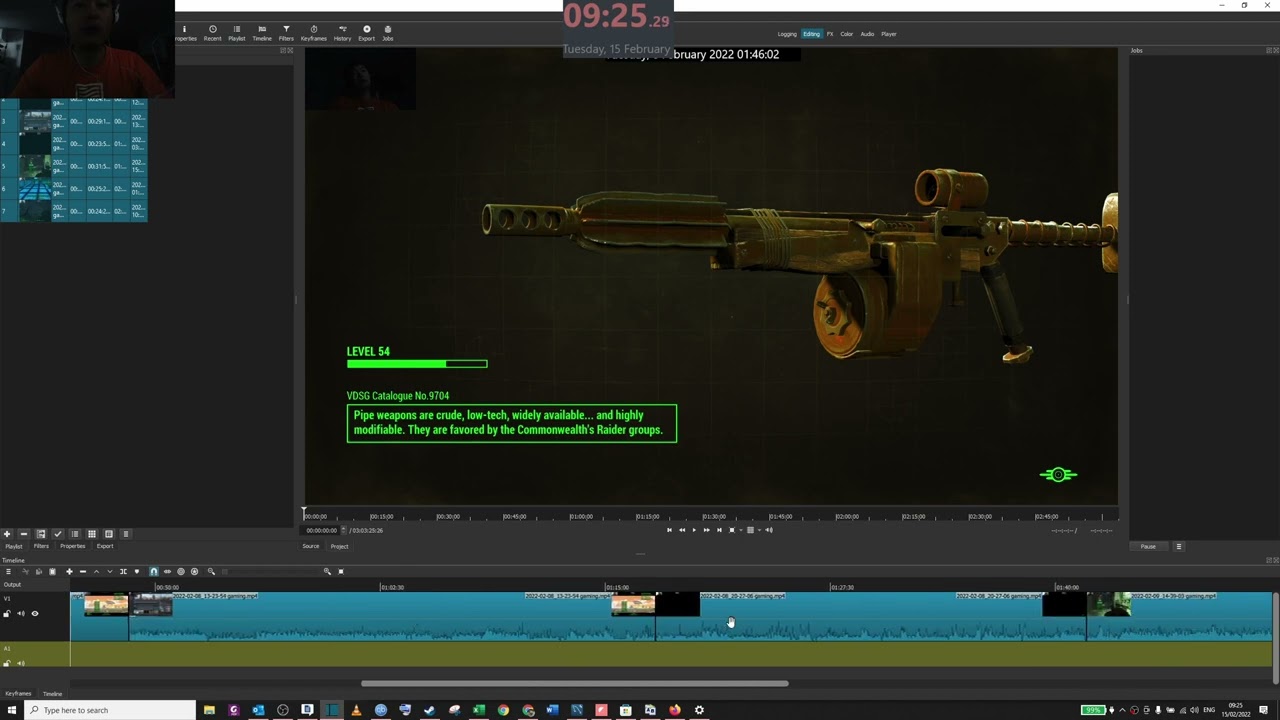Open the playlist hamburger menu
The height and width of the screenshot is (720, 1280).
pyautogui.click(x=126, y=534)
